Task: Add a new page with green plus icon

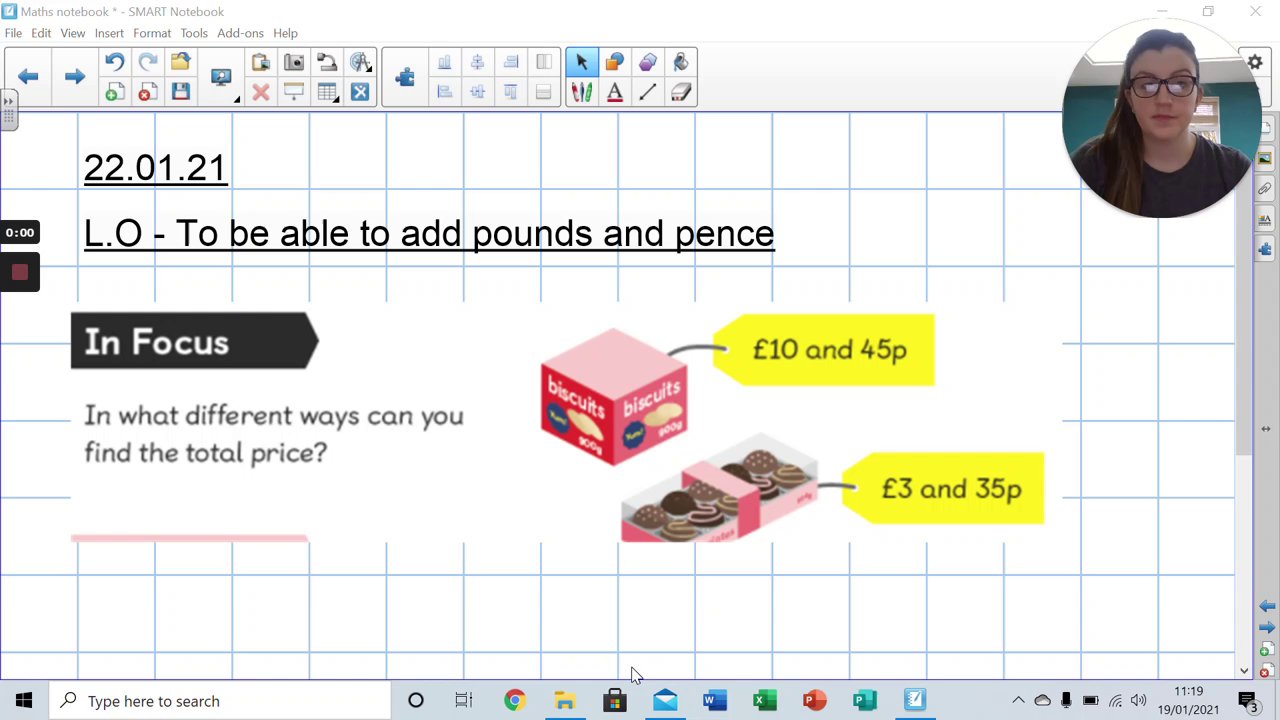Action: tap(114, 92)
